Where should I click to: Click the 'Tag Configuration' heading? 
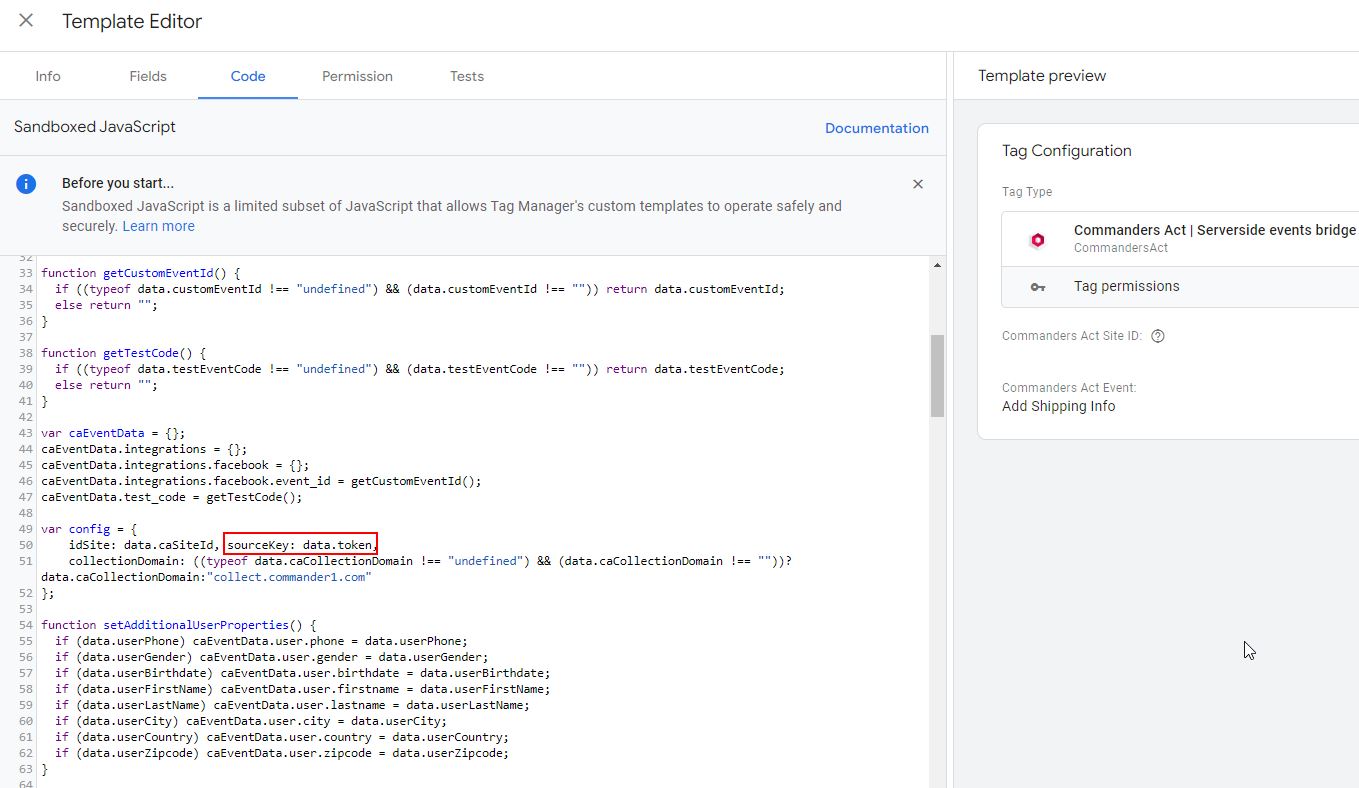(1067, 151)
